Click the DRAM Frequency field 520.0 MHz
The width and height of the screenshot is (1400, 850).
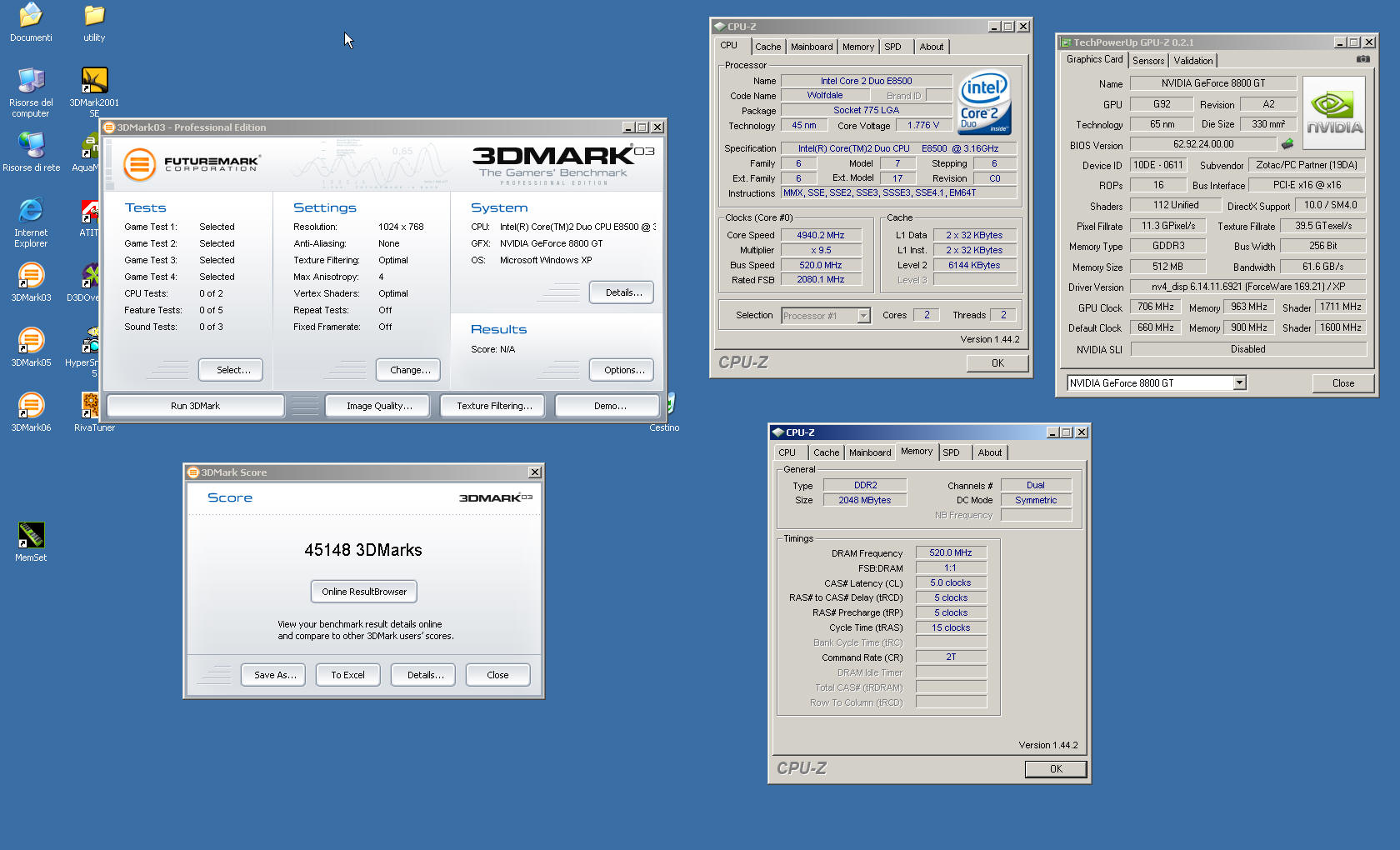tap(951, 552)
